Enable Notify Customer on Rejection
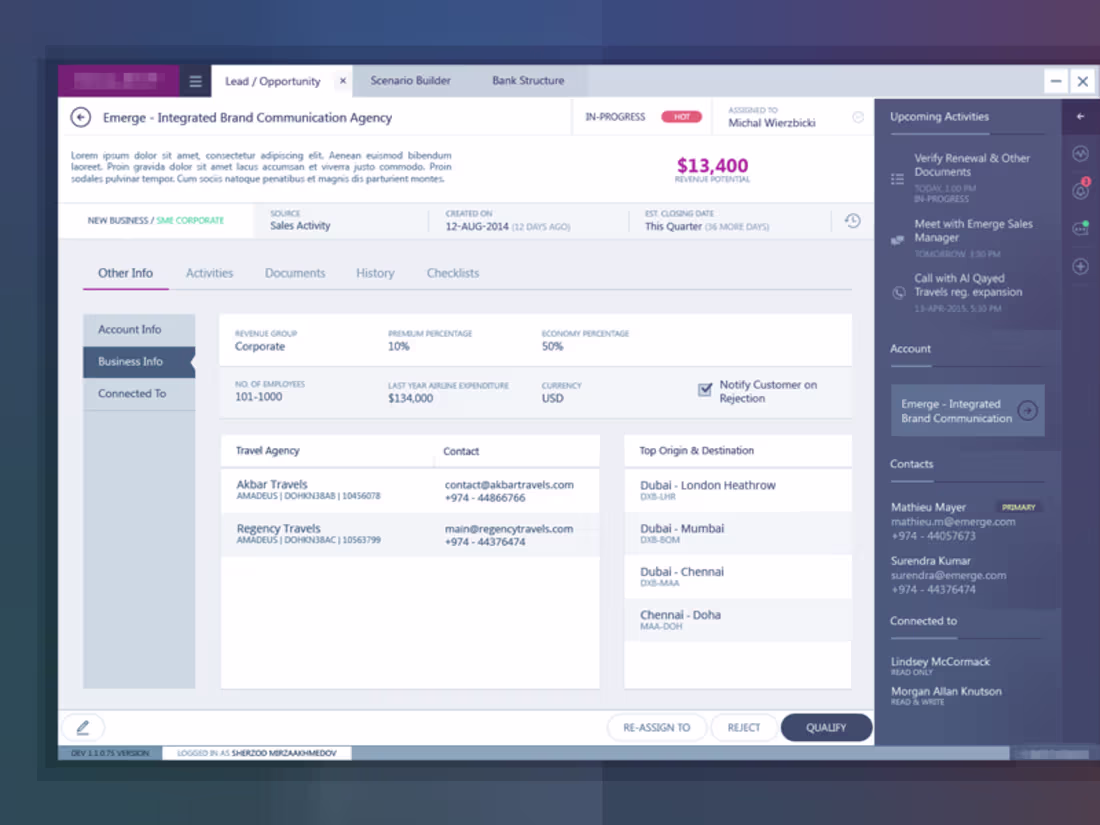Image resolution: width=1100 pixels, height=825 pixels. 705,390
